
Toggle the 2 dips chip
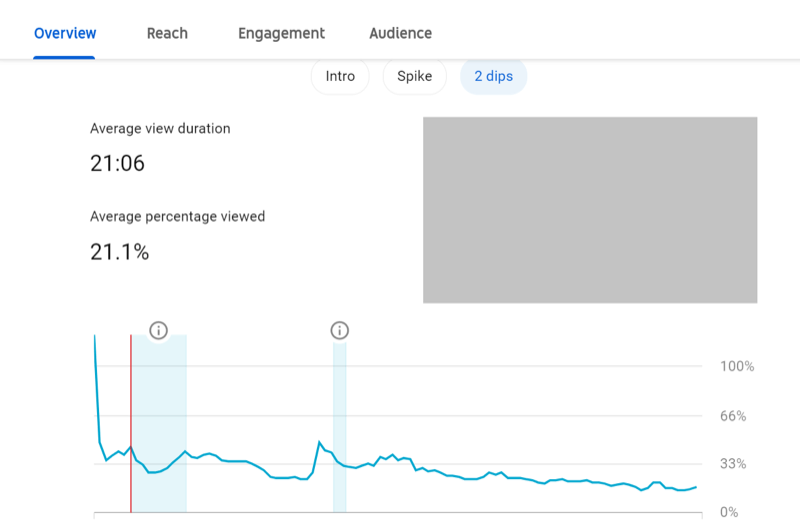(x=493, y=76)
